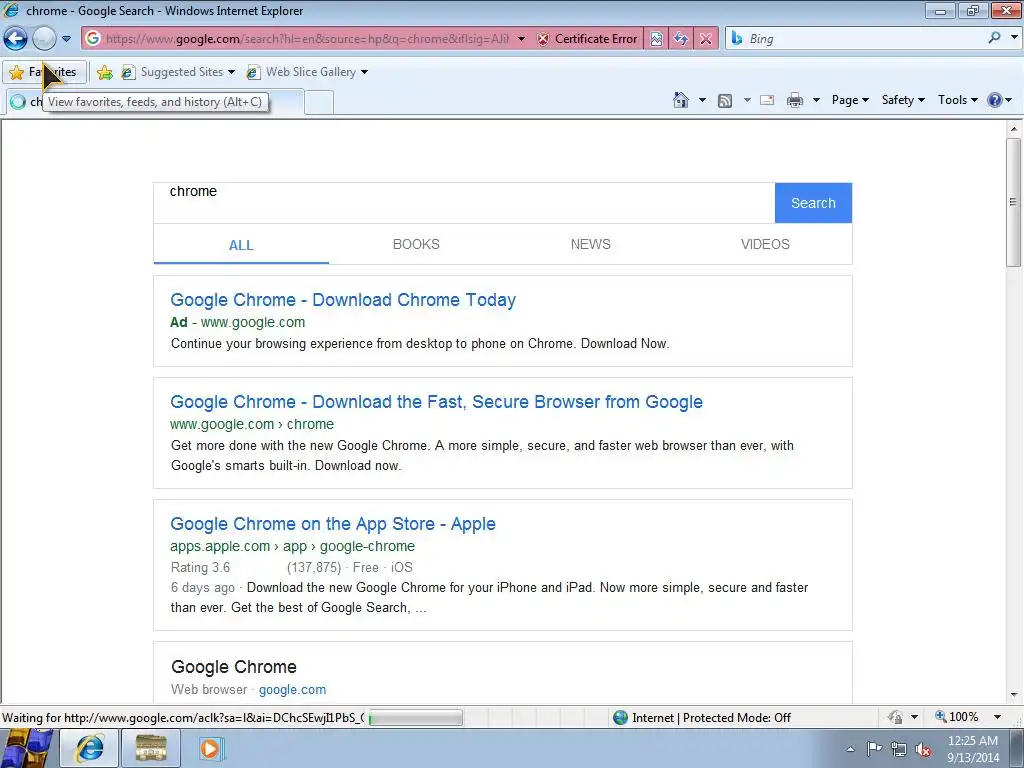Open Google Chrome on the App Store result
The height and width of the screenshot is (768, 1024).
(x=333, y=524)
